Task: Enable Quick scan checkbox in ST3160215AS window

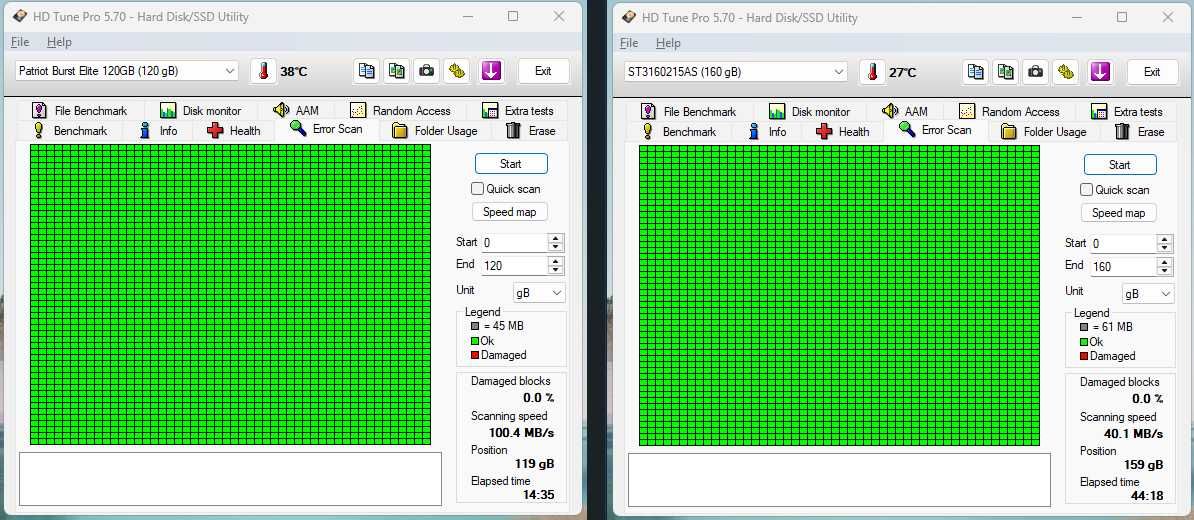Action: pos(1087,189)
